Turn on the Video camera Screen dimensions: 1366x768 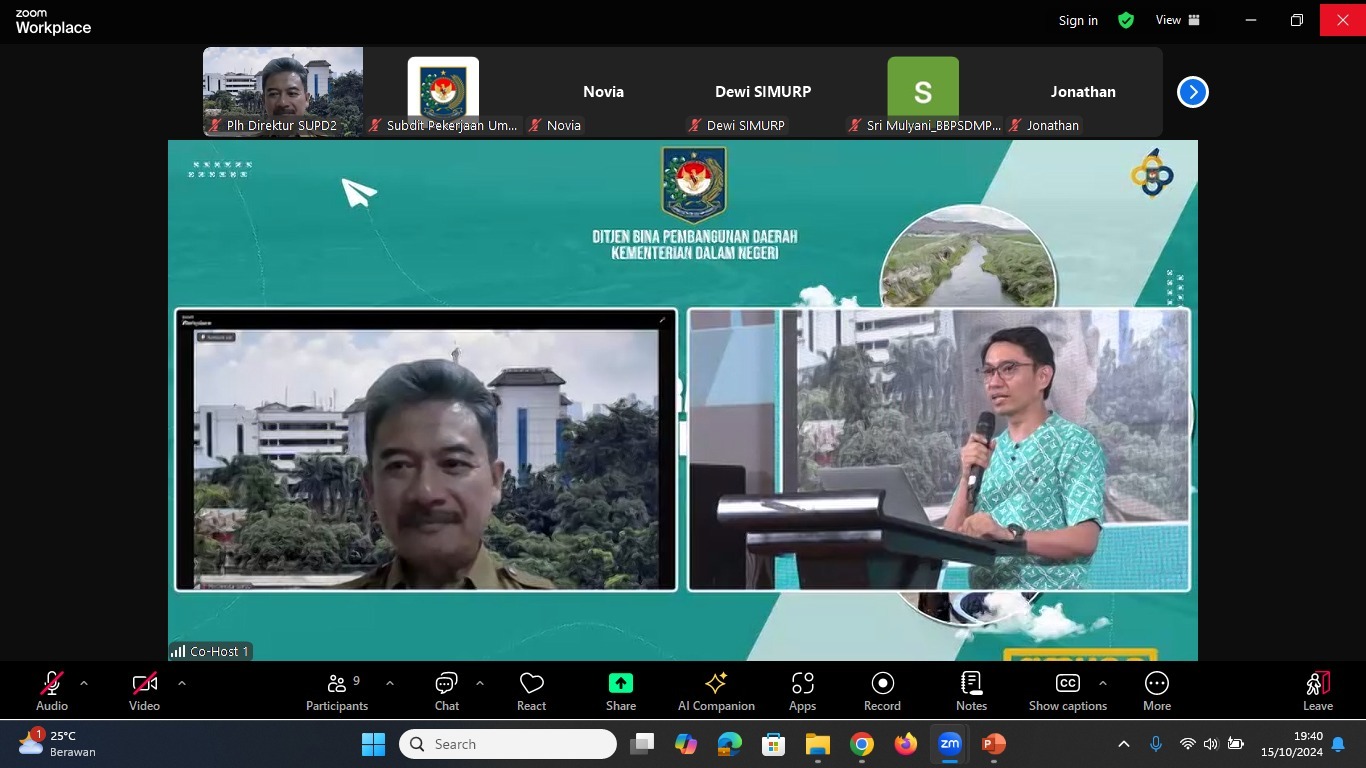[144, 691]
